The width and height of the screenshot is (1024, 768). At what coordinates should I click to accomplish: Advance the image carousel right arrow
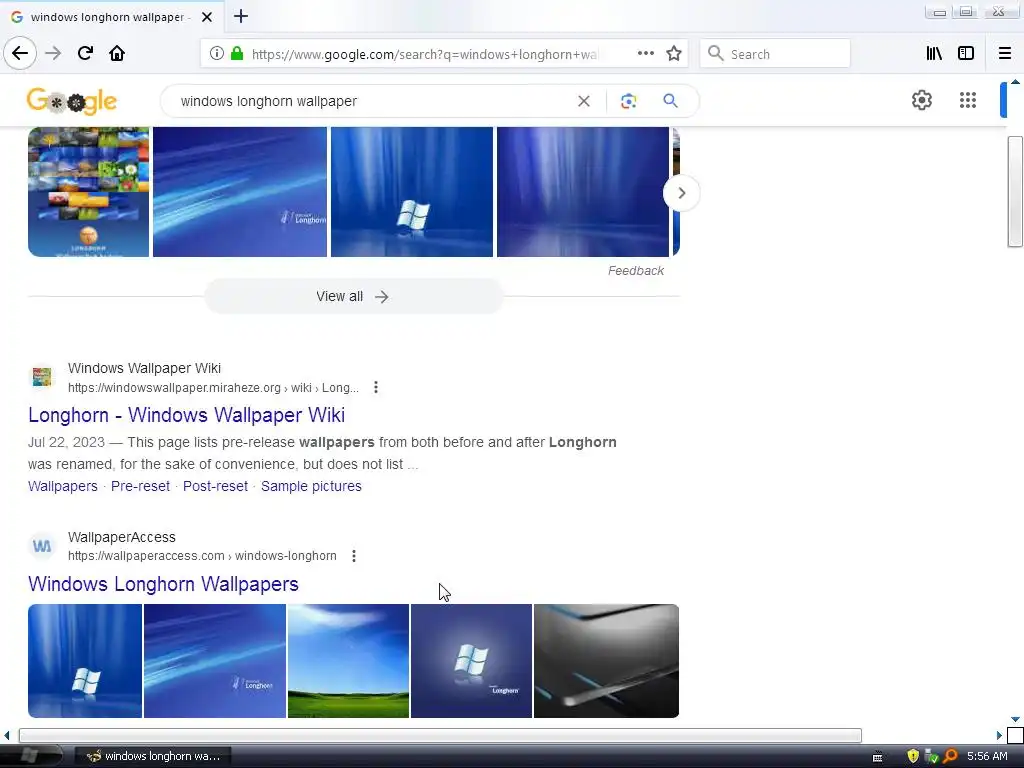click(681, 193)
